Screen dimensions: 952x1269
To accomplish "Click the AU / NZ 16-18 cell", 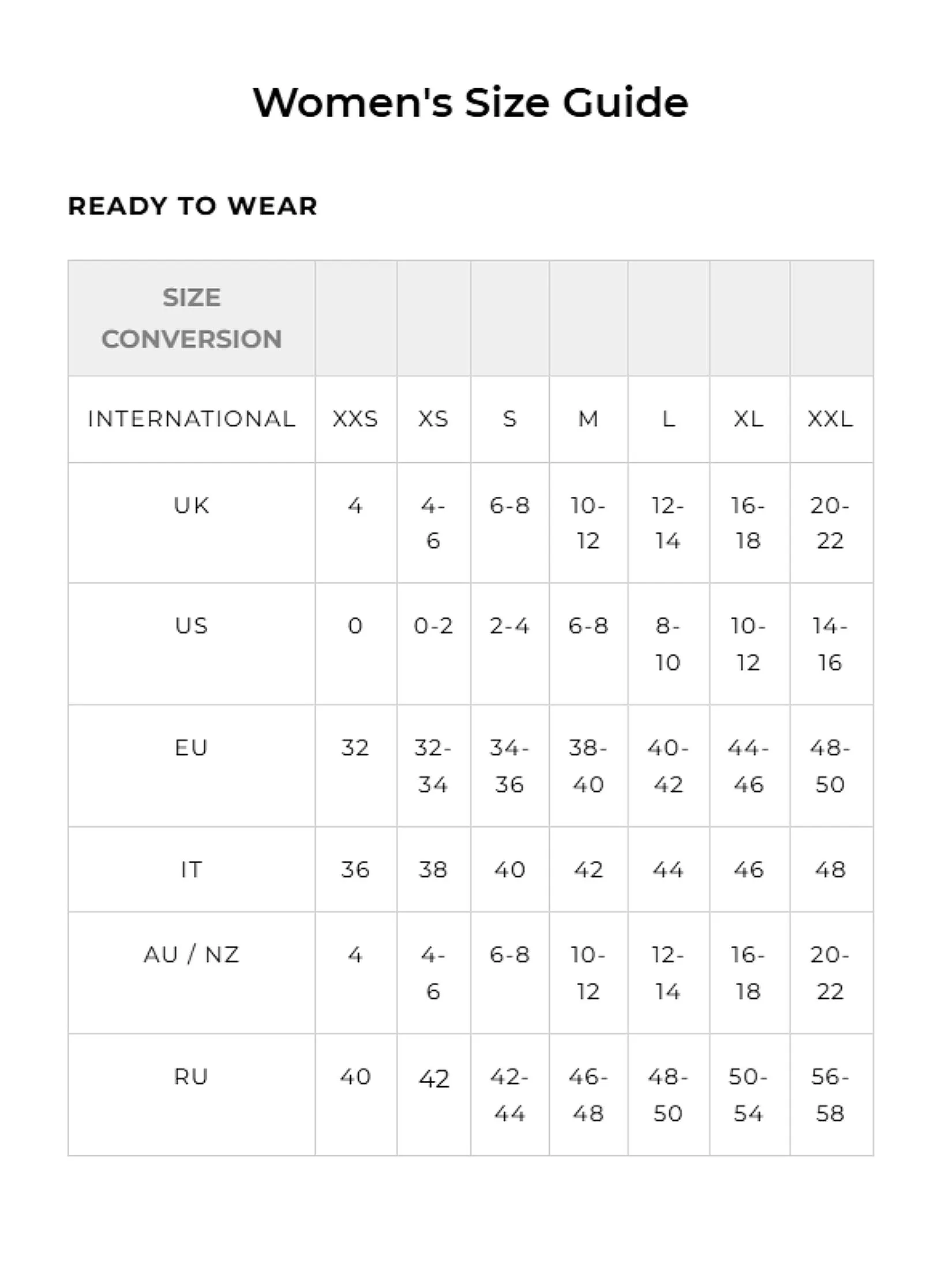I will (748, 973).
